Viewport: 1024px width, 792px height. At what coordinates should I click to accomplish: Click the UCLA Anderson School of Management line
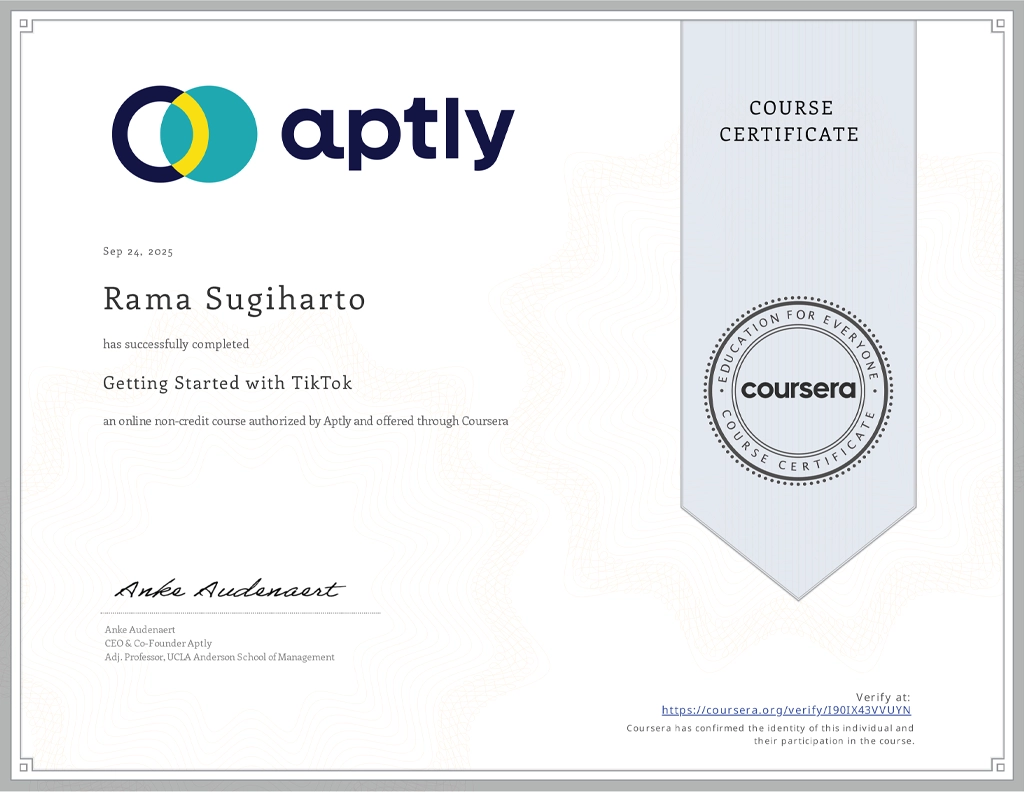(219, 657)
